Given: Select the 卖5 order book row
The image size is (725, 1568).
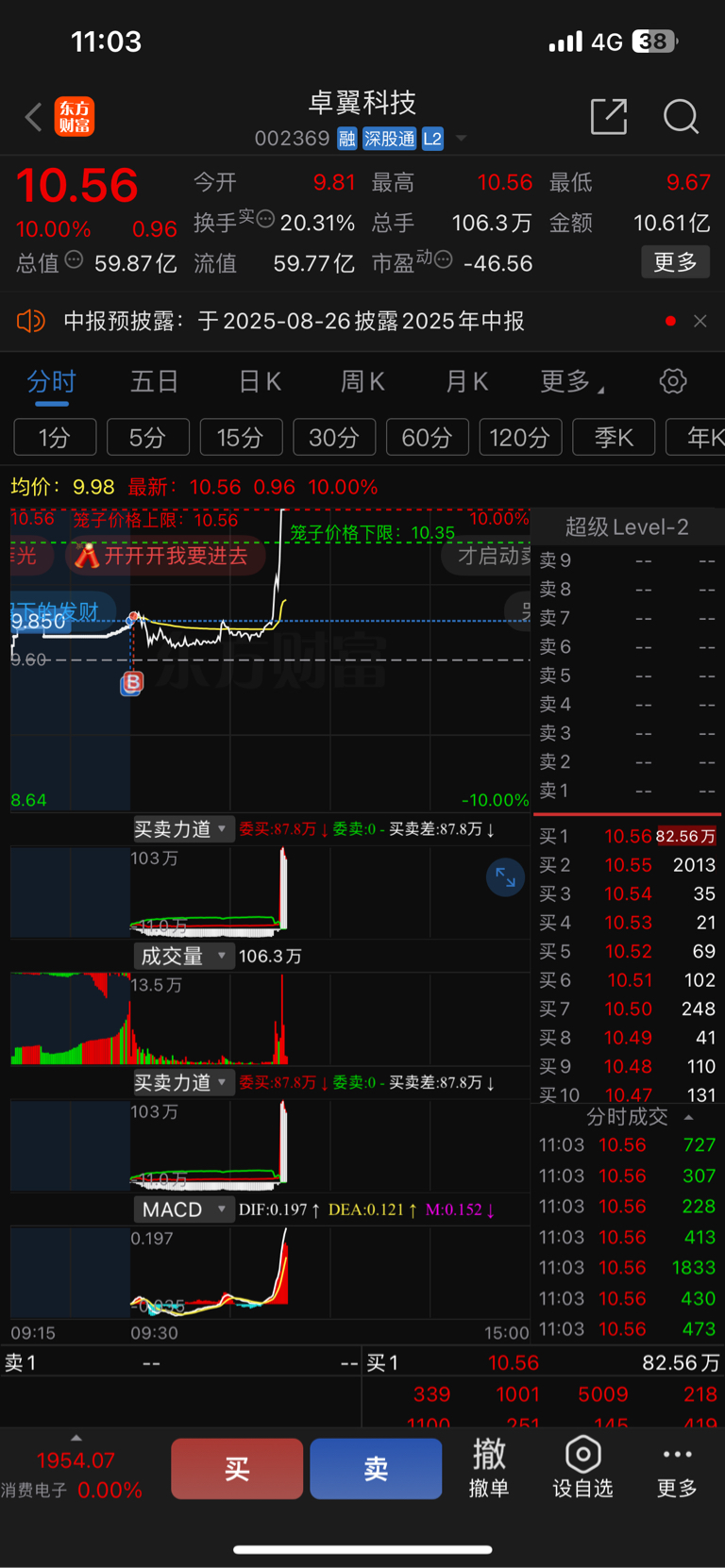Looking at the screenshot, I should 627,676.
